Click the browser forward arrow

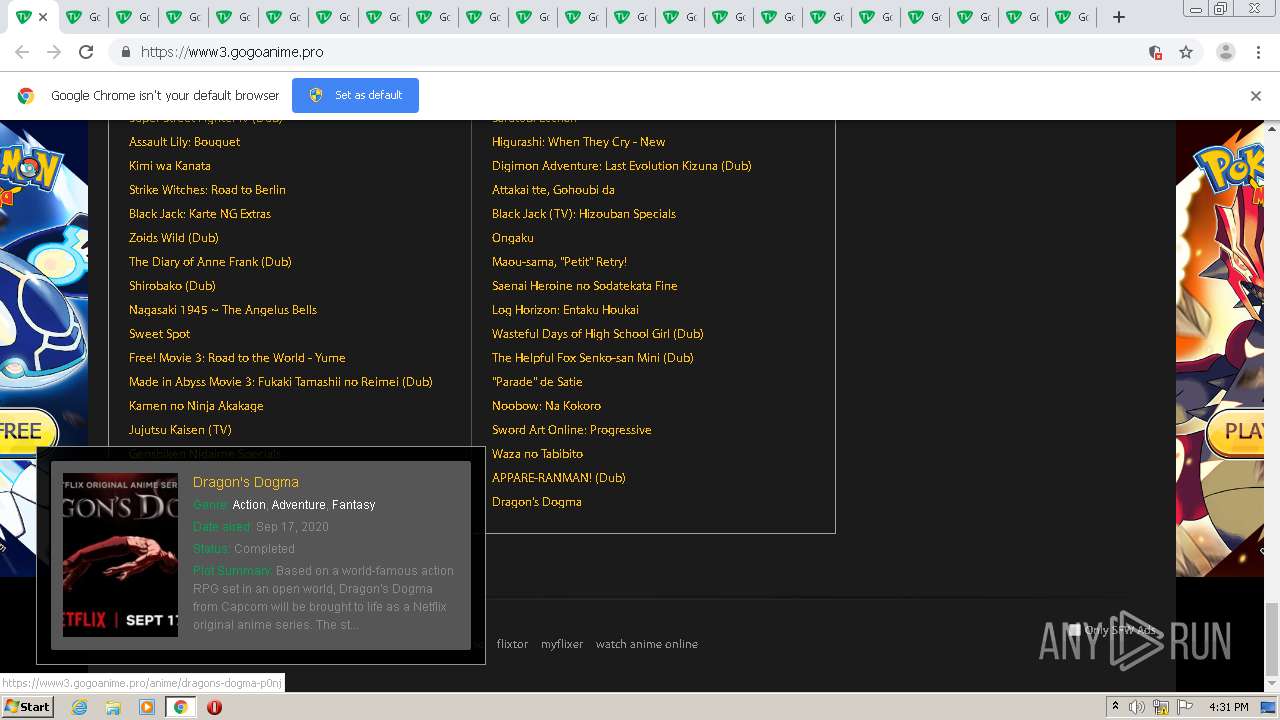[x=54, y=52]
